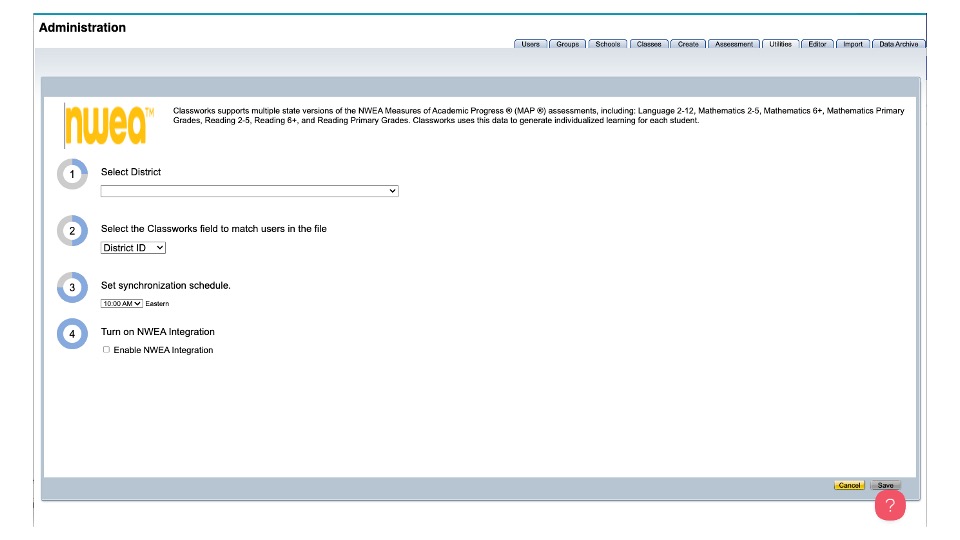960x540 pixels.
Task: Go to the Classes tab
Action: (x=649, y=44)
